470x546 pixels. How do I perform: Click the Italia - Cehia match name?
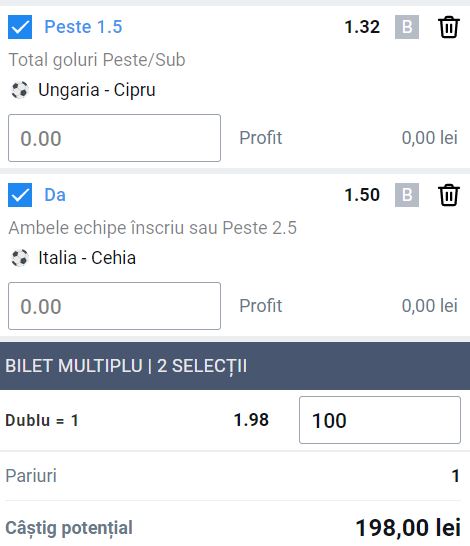tap(87, 258)
